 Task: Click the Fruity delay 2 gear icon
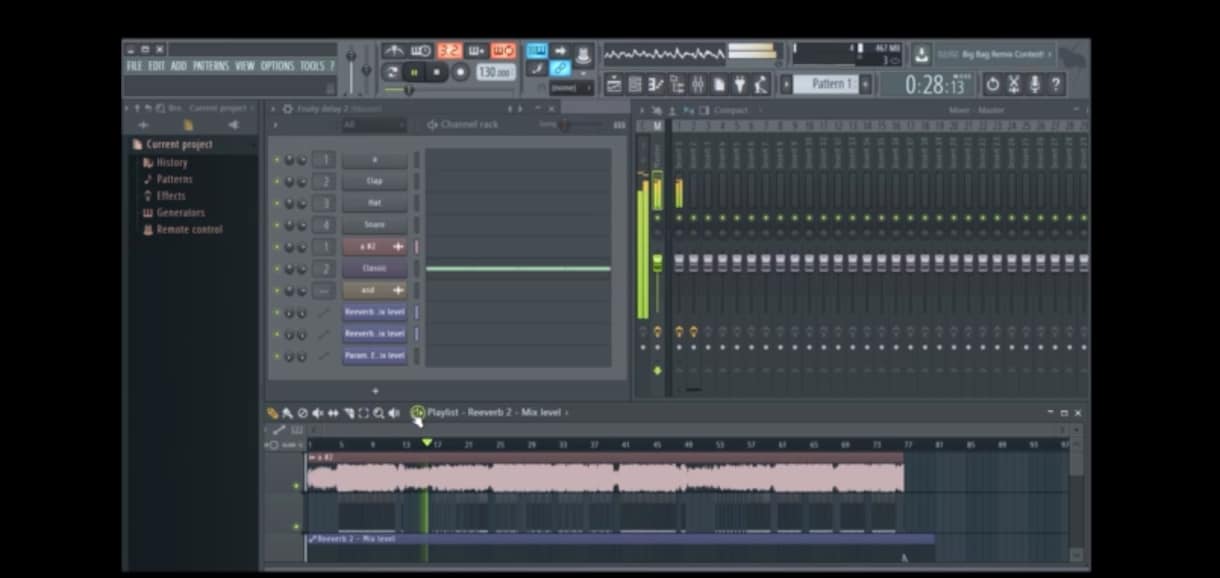pyautogui.click(x=288, y=108)
